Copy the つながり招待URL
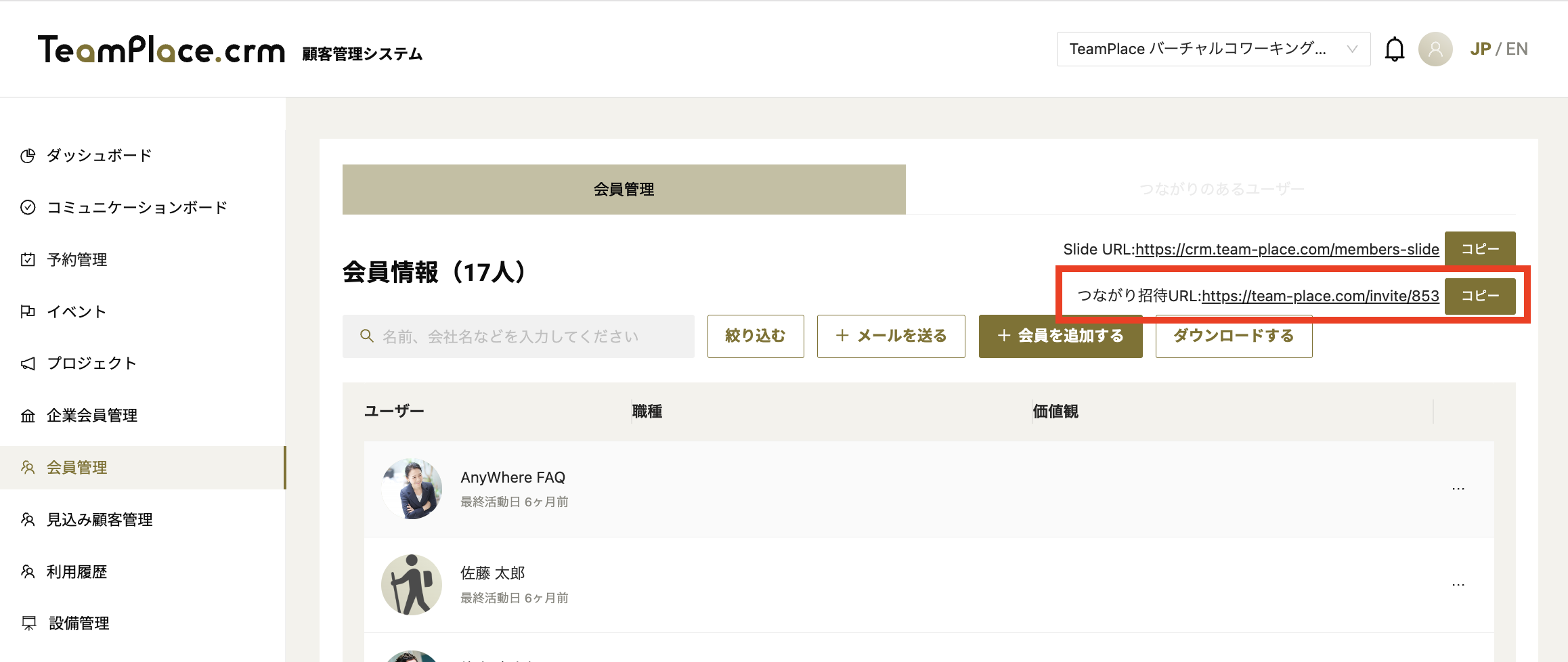Image resolution: width=1568 pixels, height=662 pixels. [1480, 296]
